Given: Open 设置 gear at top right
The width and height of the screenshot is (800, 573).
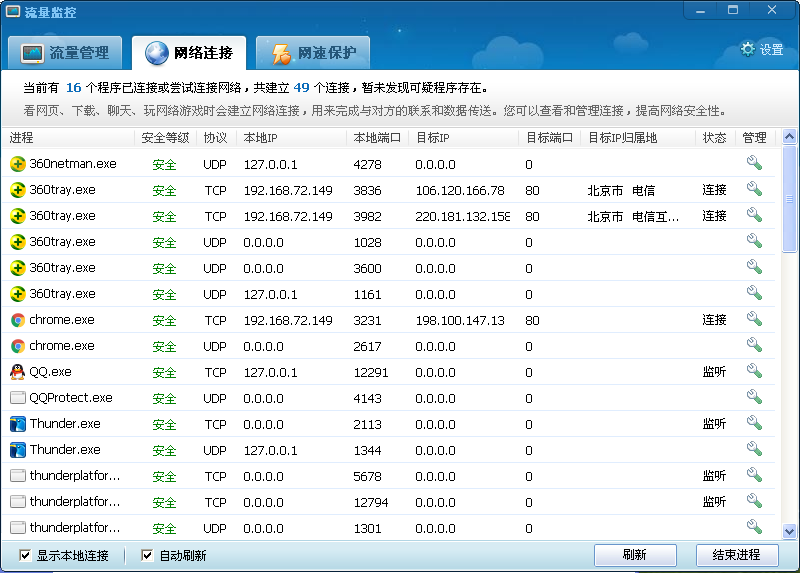Looking at the screenshot, I should pos(761,49).
